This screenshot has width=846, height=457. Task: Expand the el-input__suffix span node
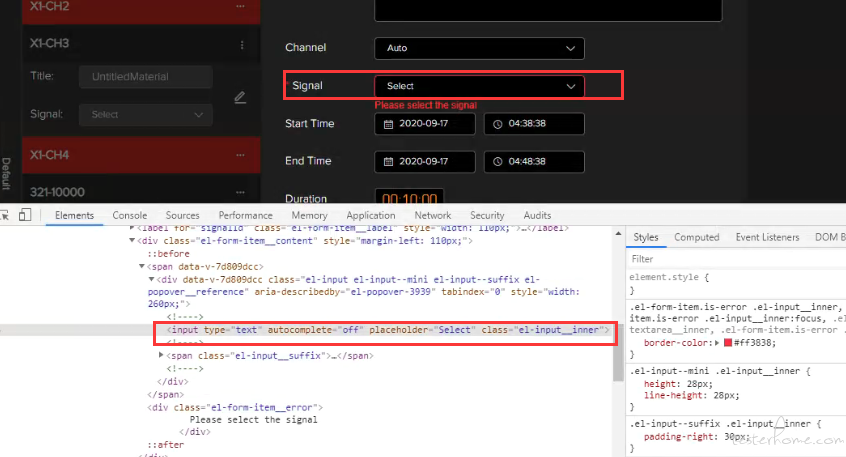pyautogui.click(x=163, y=355)
